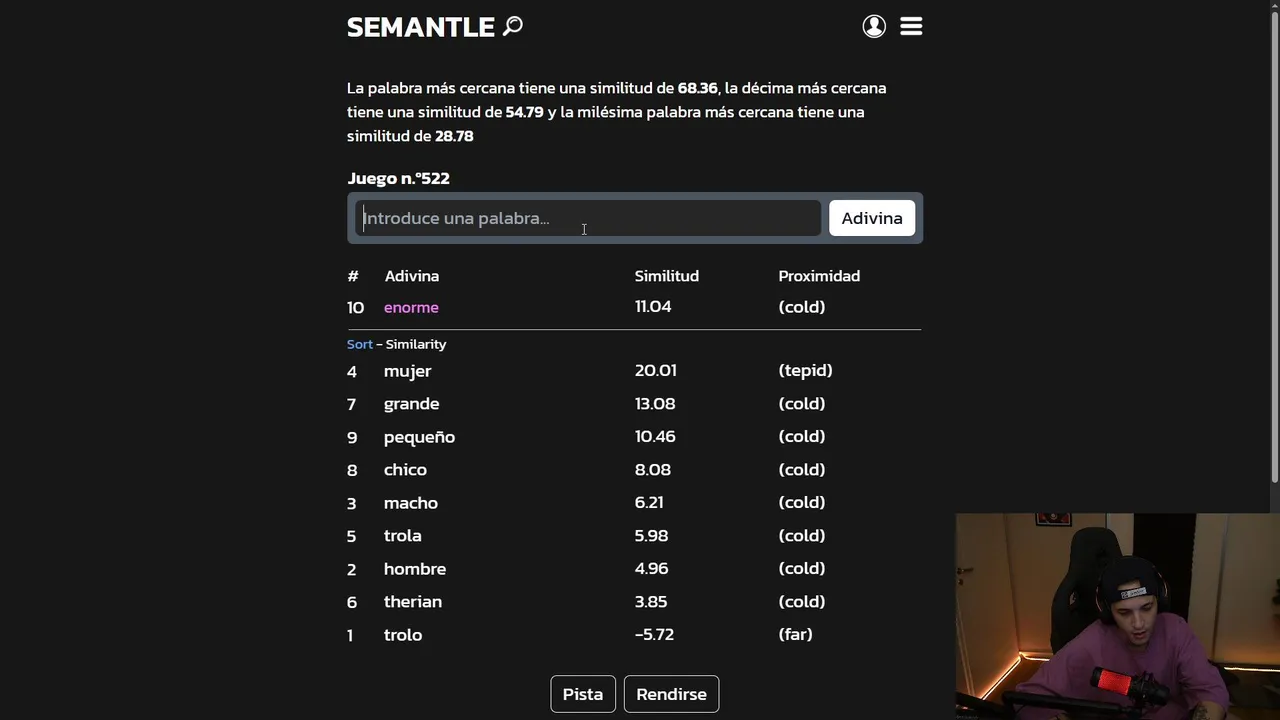The image size is (1280, 720).
Task: Open the hamburger menu
Action: point(911,27)
